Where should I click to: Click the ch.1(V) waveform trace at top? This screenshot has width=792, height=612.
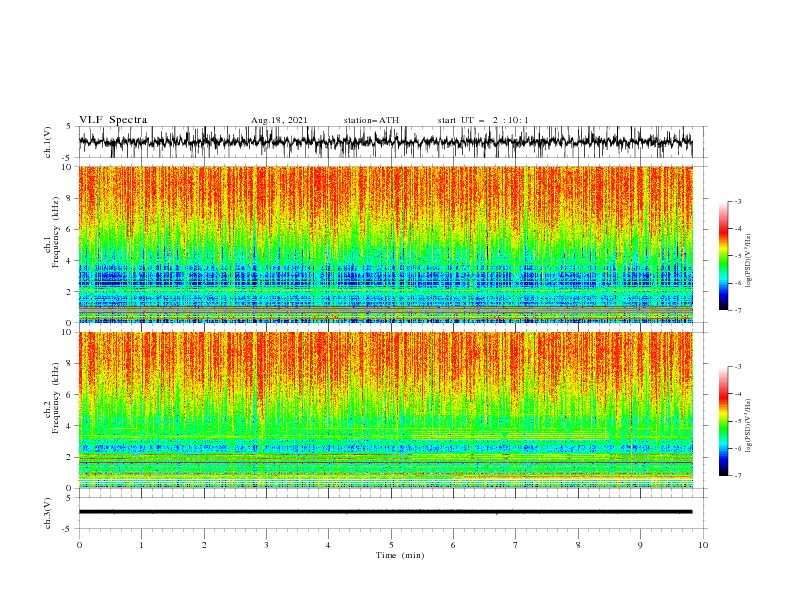click(386, 142)
